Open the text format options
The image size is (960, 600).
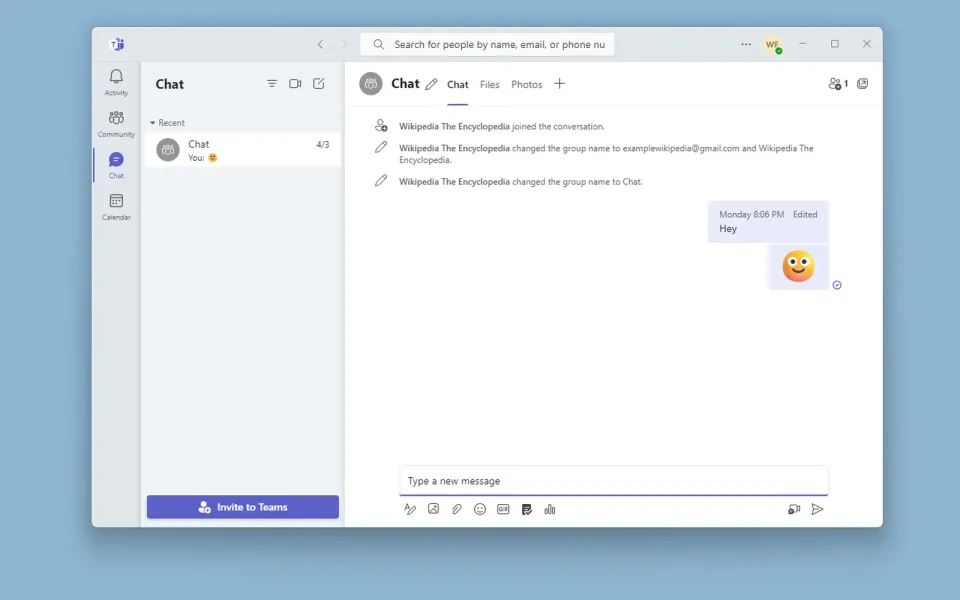pyautogui.click(x=410, y=509)
